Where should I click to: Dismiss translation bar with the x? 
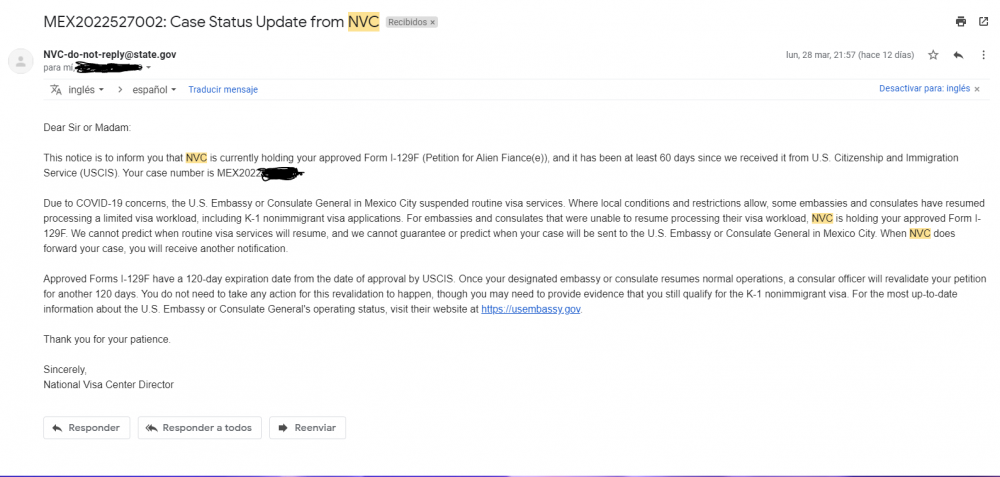click(977, 89)
